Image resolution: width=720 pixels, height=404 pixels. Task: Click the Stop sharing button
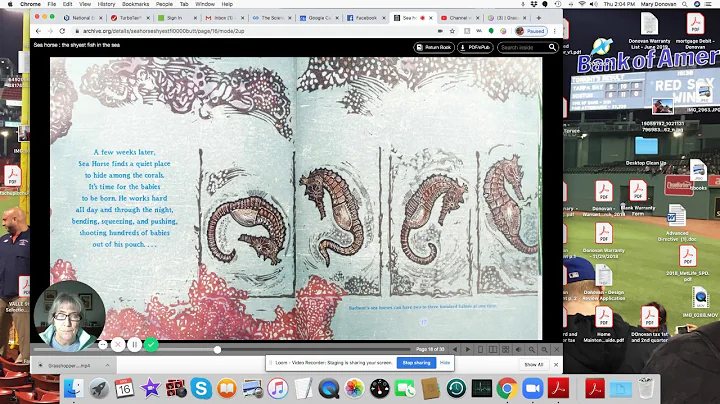coord(416,363)
